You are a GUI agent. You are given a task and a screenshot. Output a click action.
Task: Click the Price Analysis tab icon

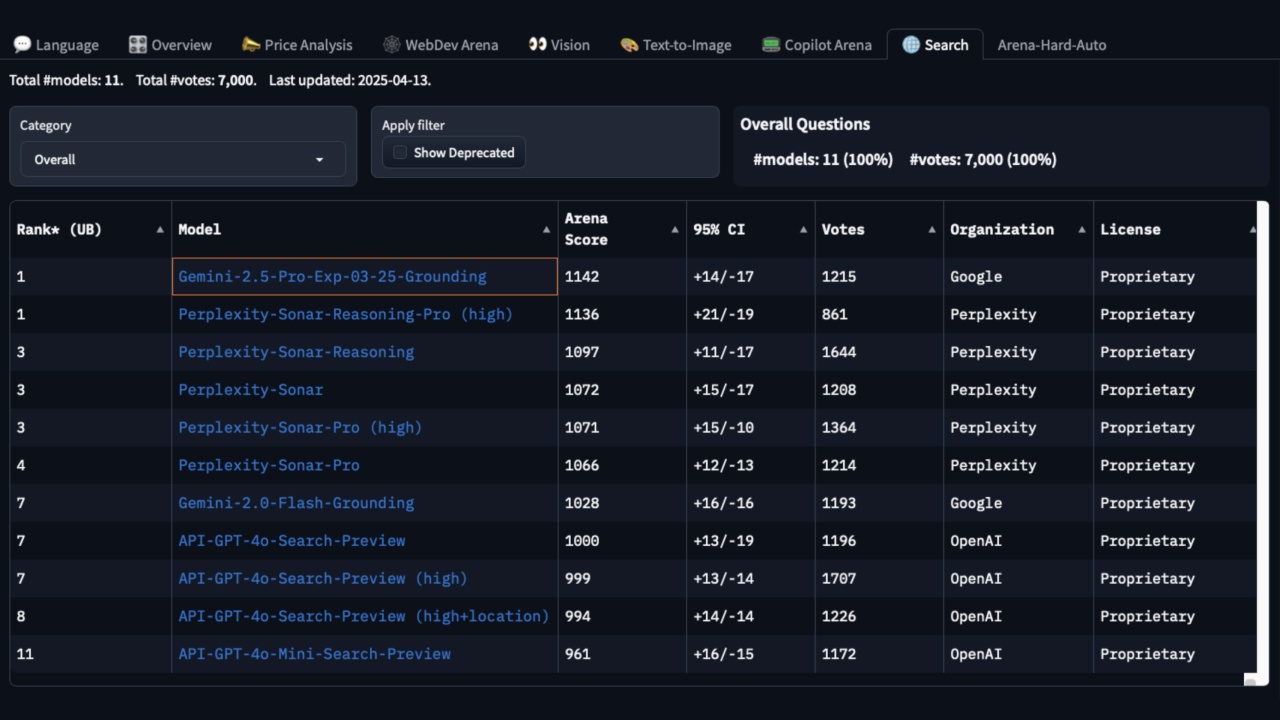(x=251, y=45)
